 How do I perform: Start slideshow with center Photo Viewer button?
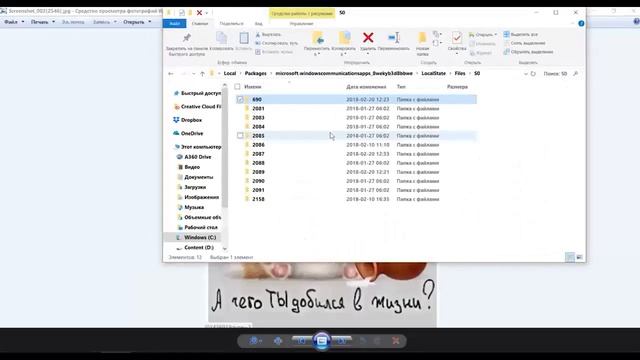(x=322, y=340)
